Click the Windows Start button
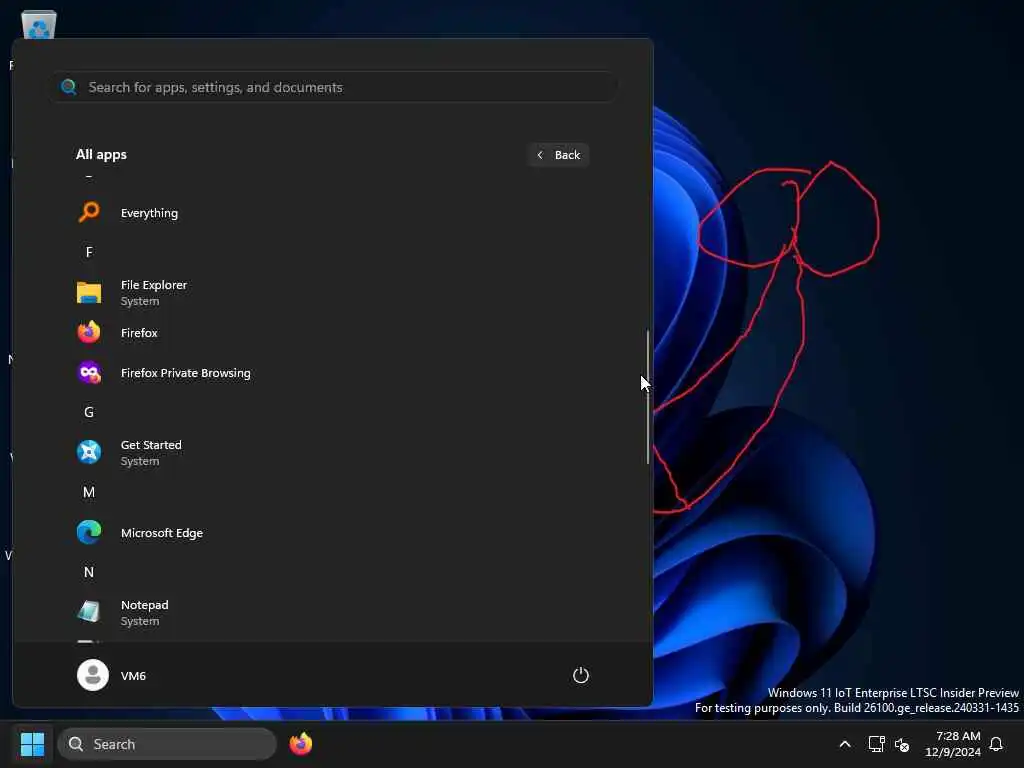Viewport: 1024px width, 768px height. tap(32, 744)
